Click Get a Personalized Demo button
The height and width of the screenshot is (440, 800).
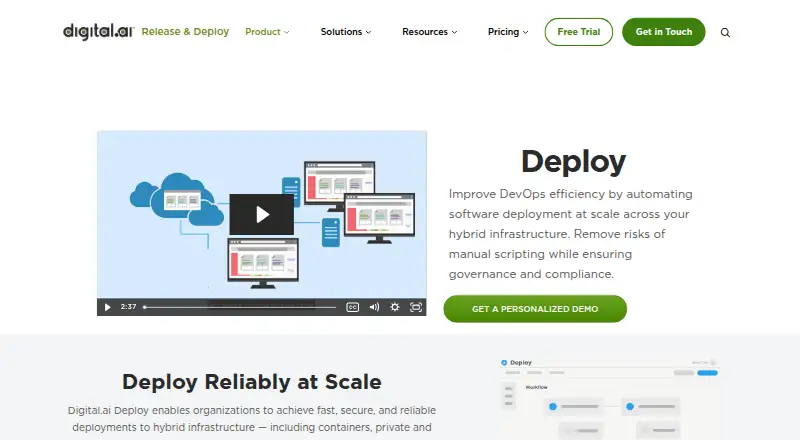535,309
